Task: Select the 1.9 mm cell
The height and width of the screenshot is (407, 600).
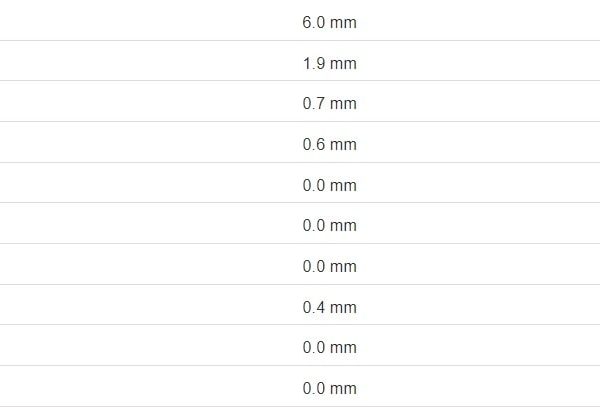Action: point(329,64)
